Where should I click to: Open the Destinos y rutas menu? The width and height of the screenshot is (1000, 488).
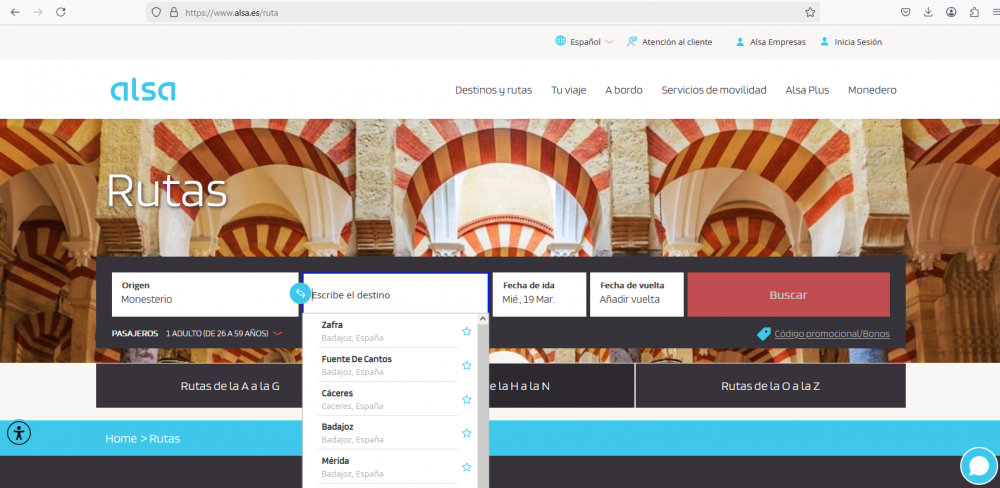[493, 90]
